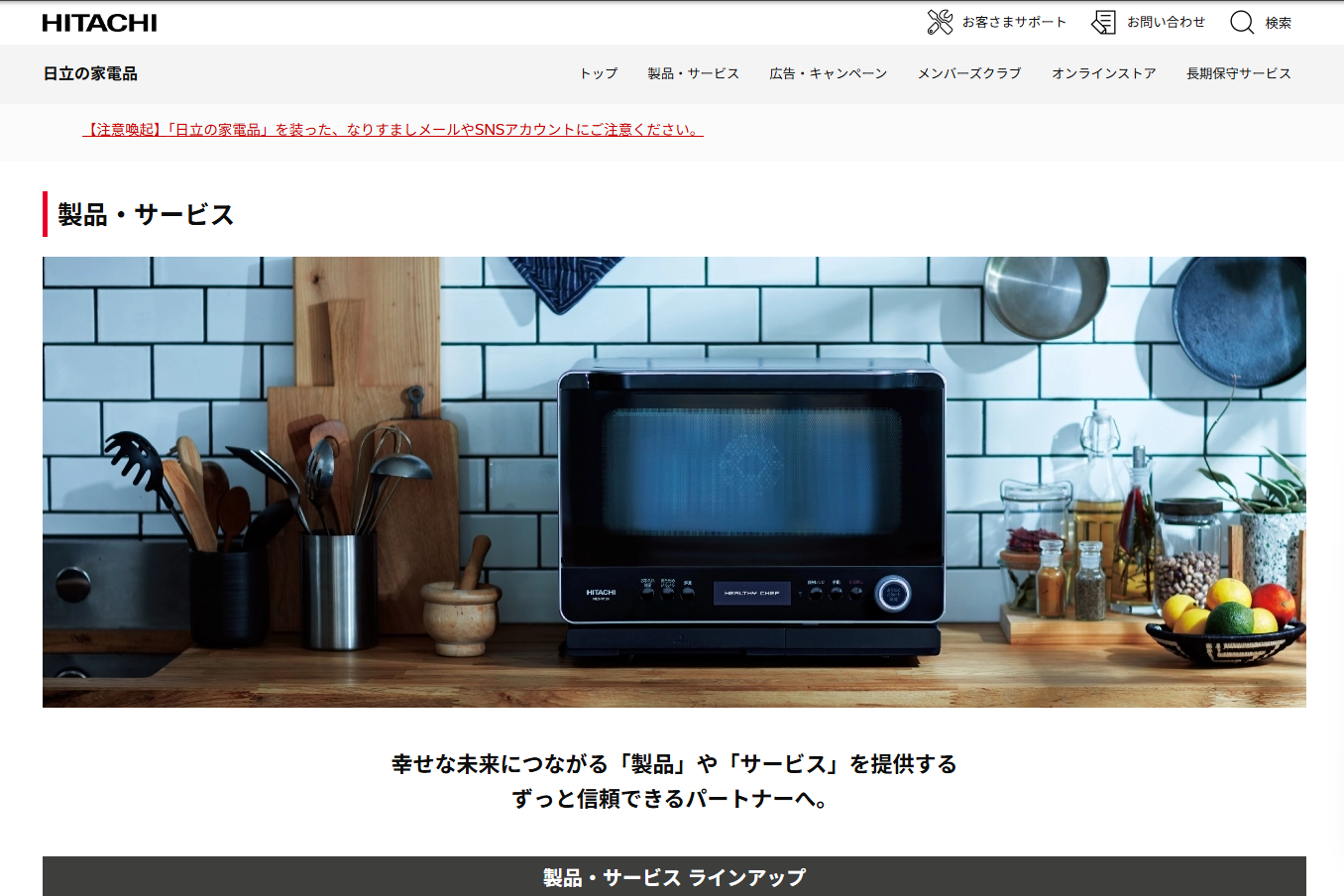Click the 製品・サービス ラインアップ section bar

coord(674,876)
